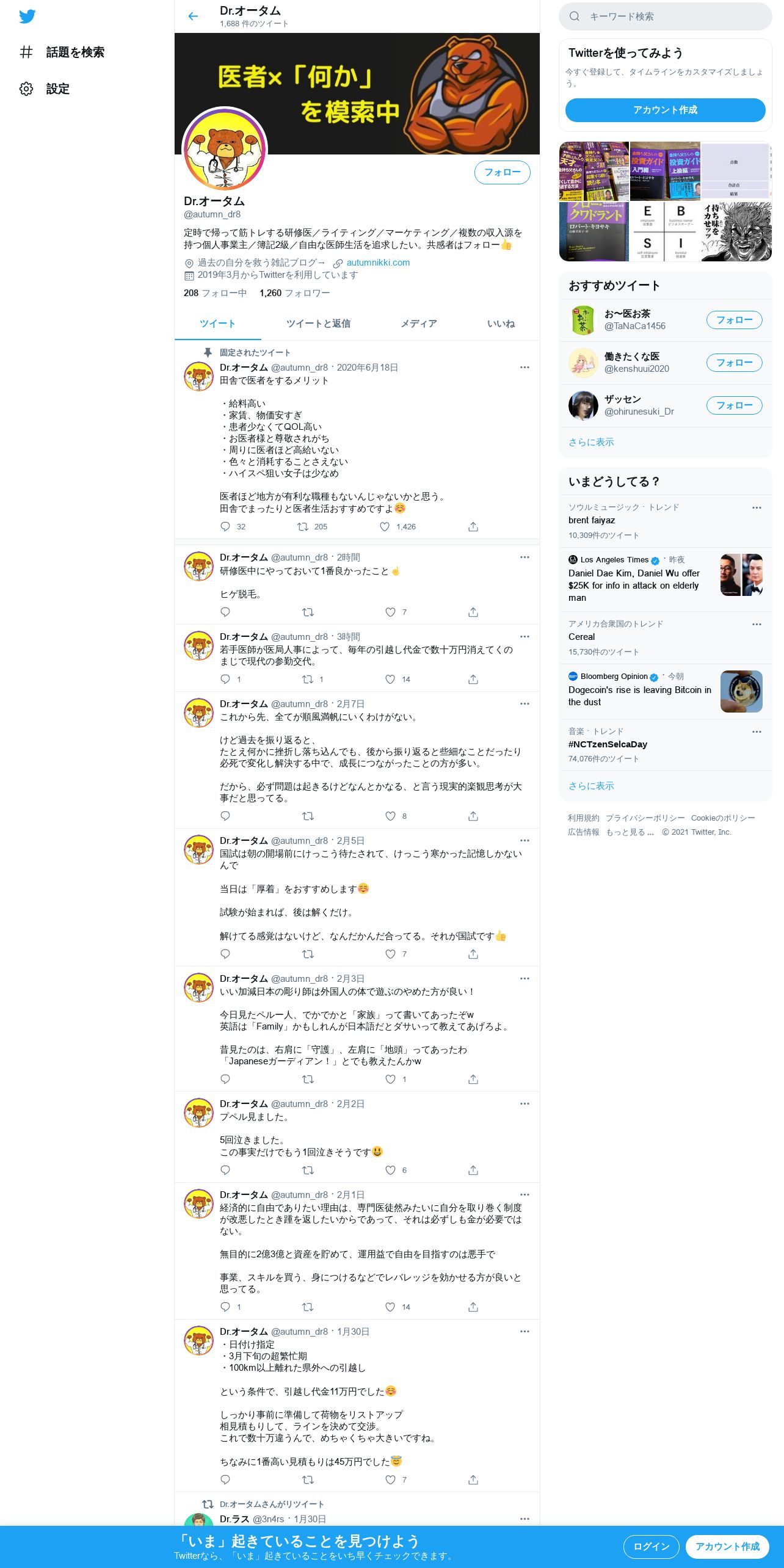This screenshot has height=1568, width=784.
Task: Switch to the メディア tab
Action: [419, 324]
